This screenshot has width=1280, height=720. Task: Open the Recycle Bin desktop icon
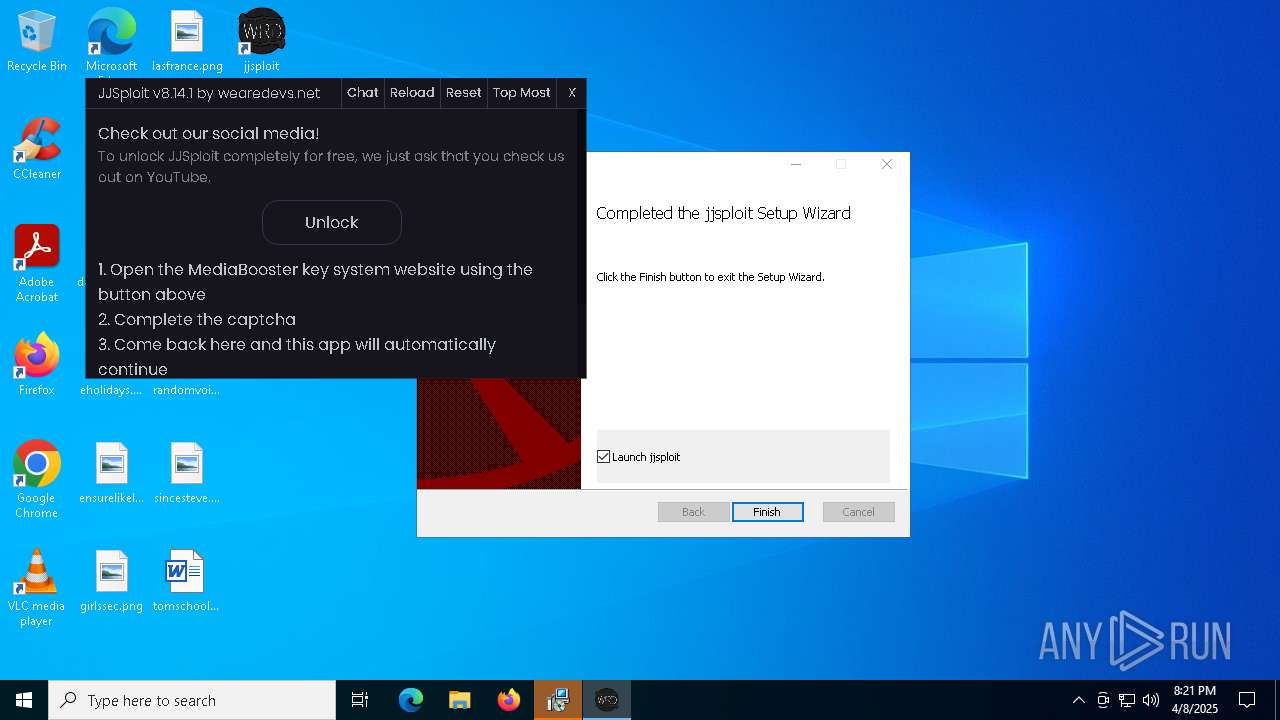pyautogui.click(x=37, y=41)
